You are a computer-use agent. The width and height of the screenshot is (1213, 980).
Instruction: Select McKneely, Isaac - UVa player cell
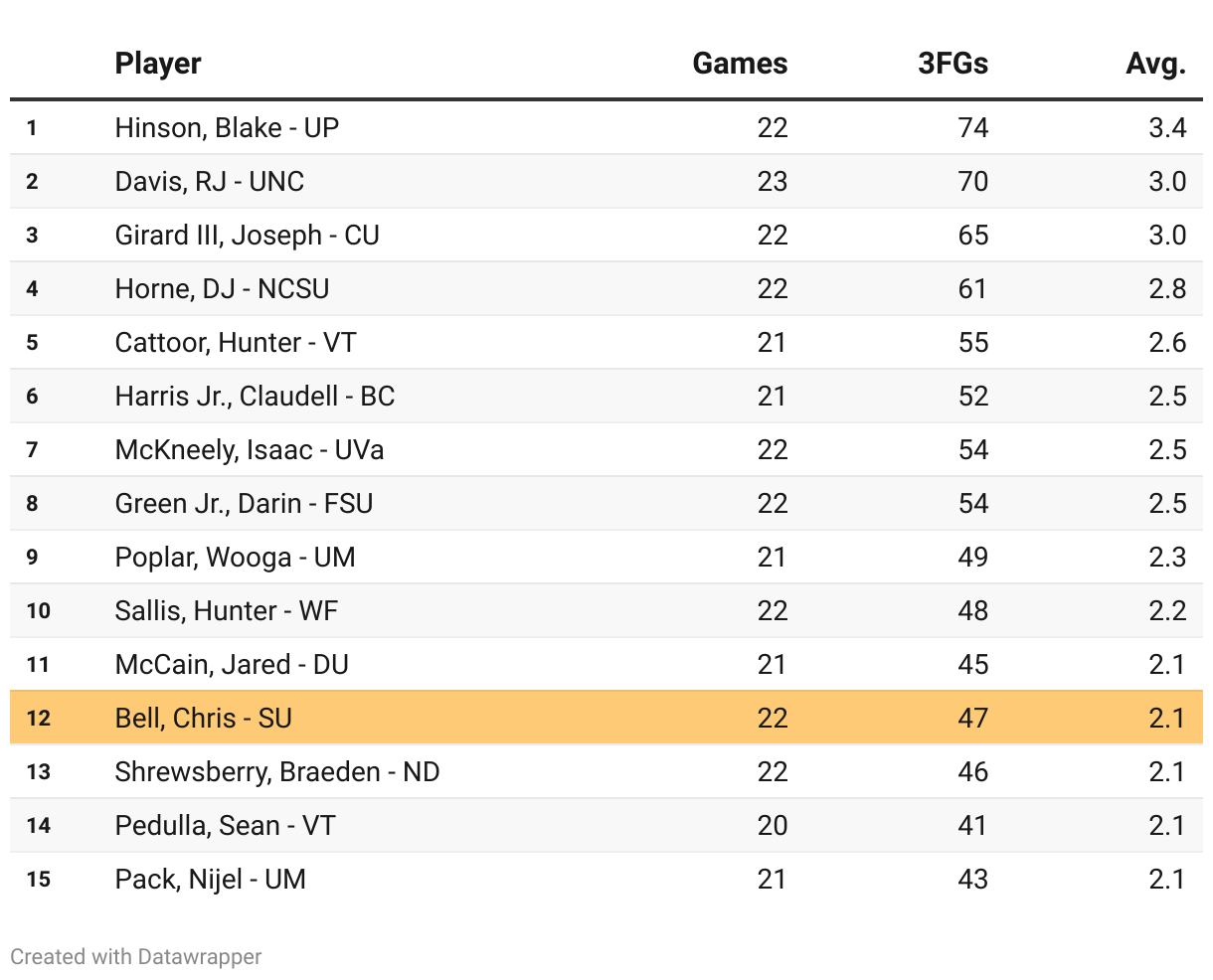(250, 450)
